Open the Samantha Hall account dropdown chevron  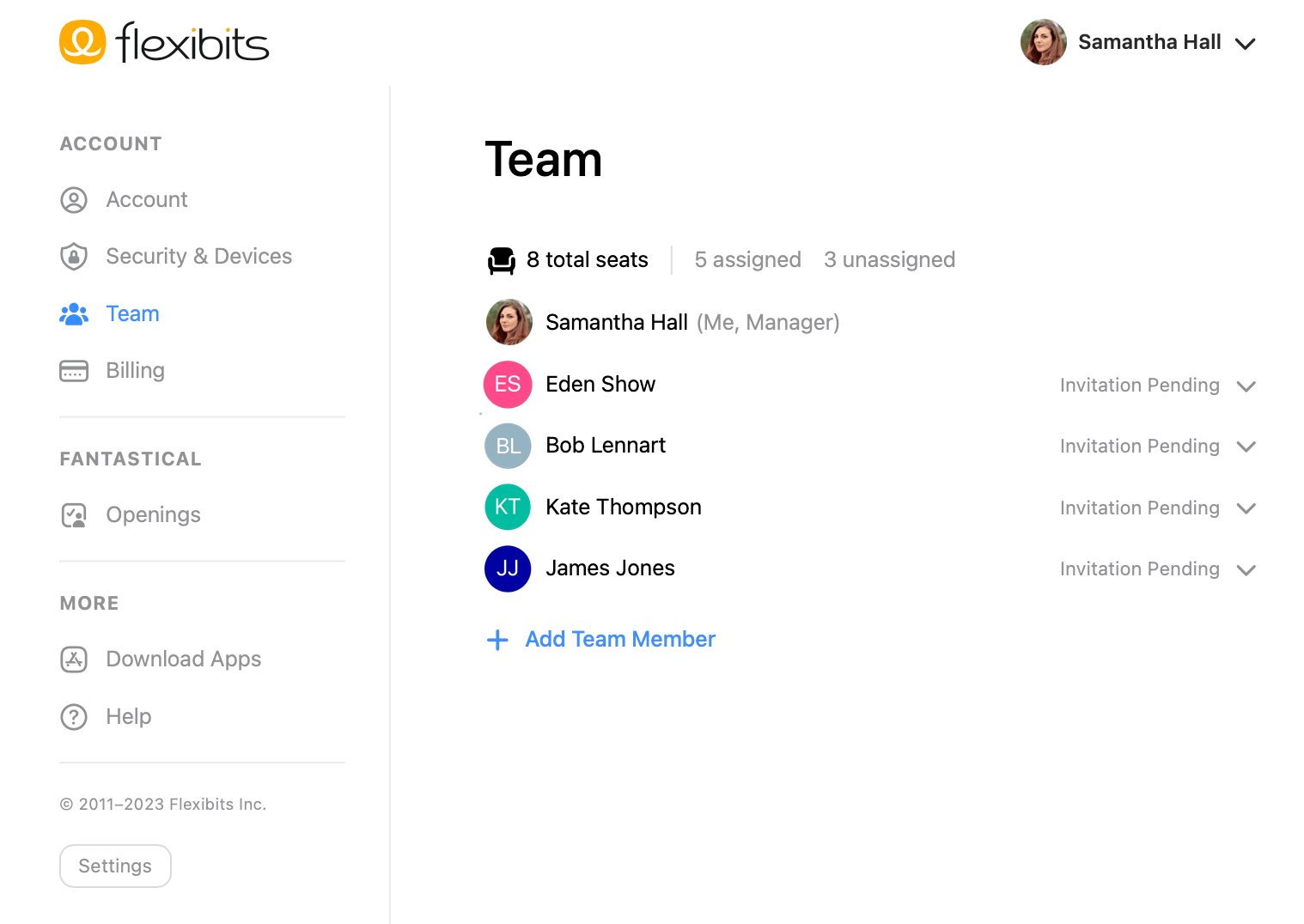pos(1245,44)
